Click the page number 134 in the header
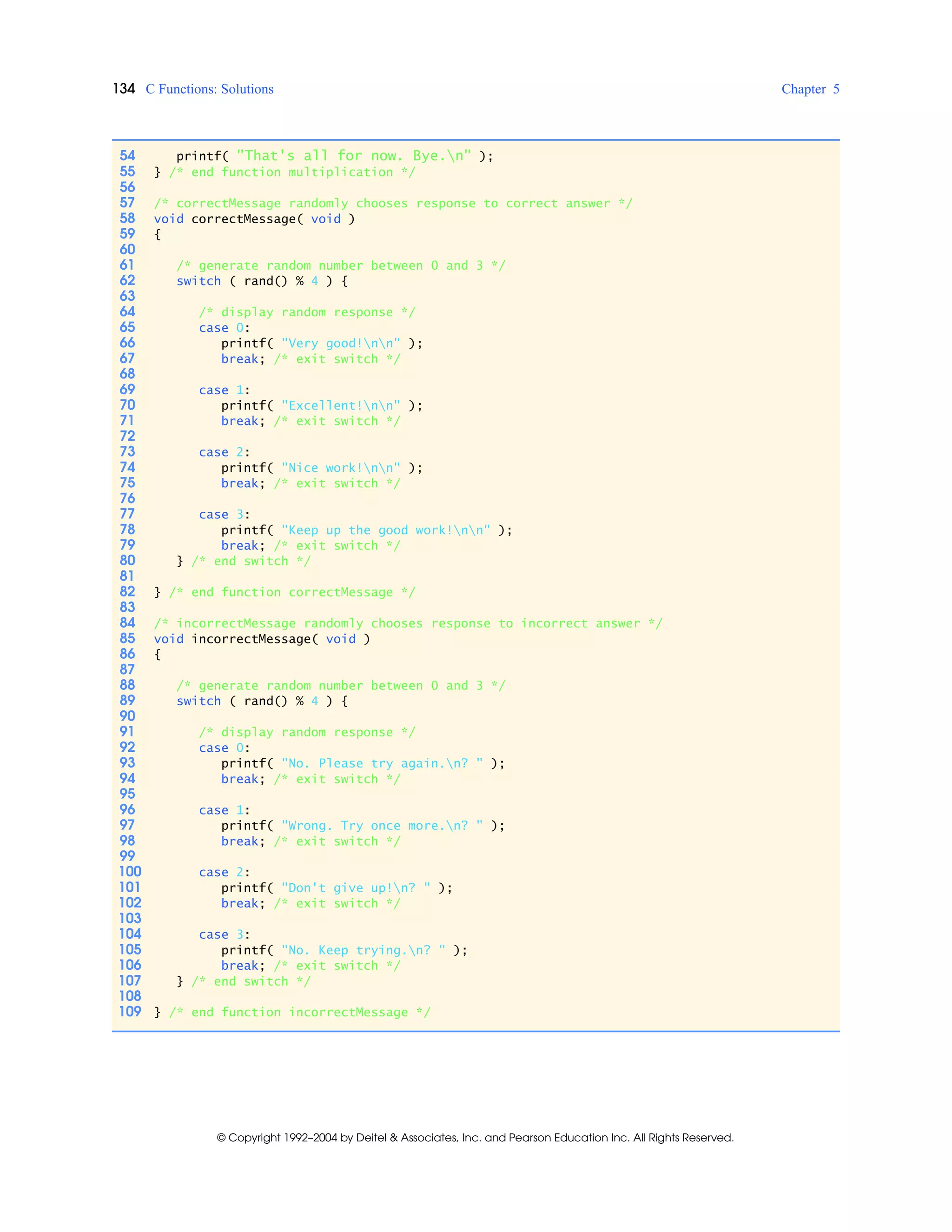The image size is (952, 1232). coord(124,89)
